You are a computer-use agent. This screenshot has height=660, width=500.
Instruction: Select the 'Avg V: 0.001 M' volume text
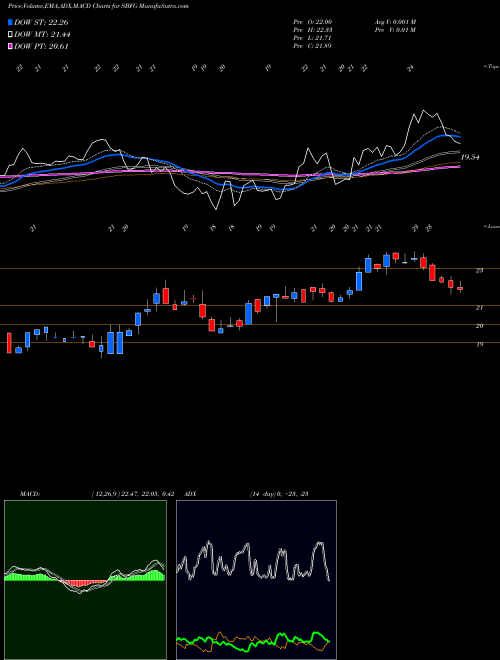click(395, 22)
